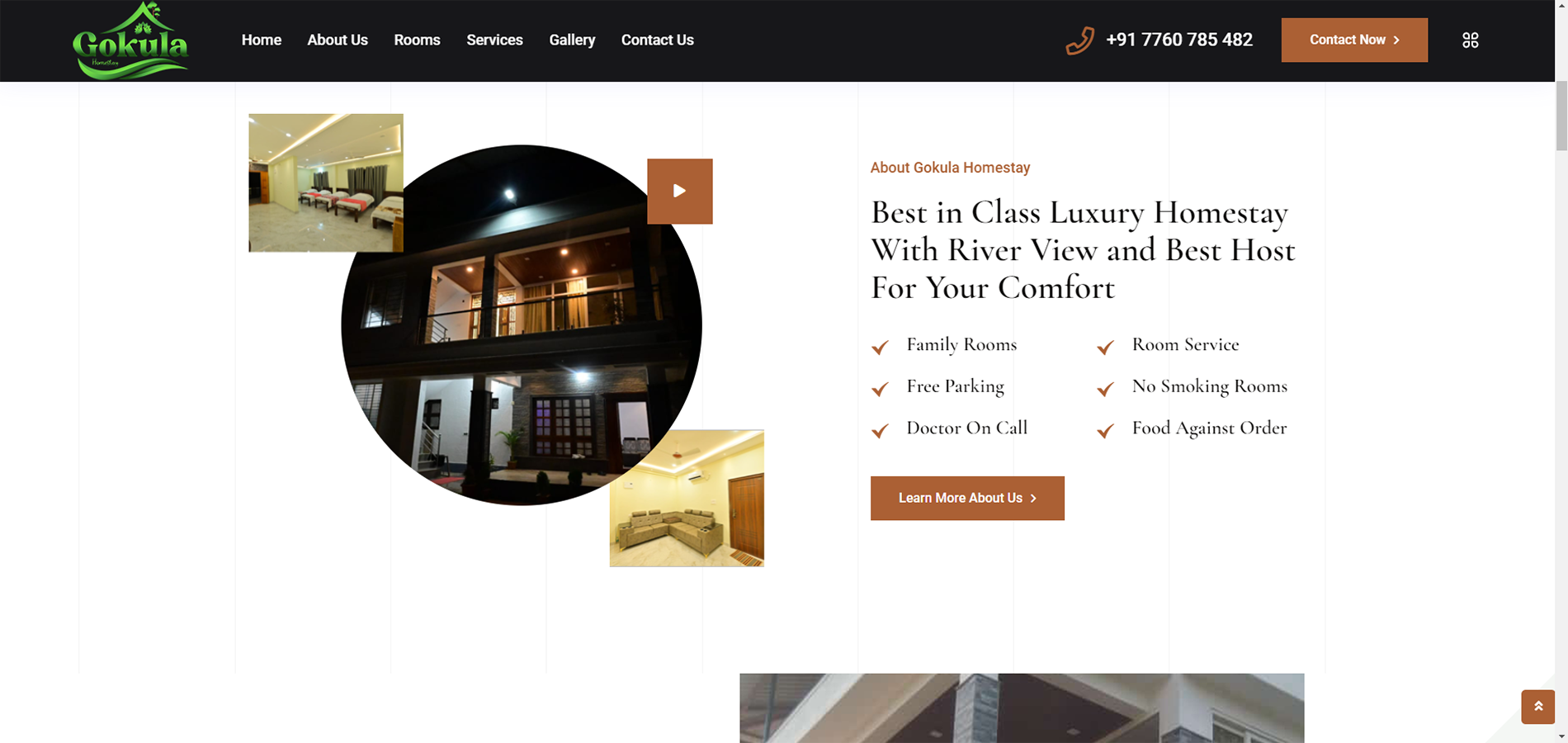
Task: Click the Gokula Homestay logo
Action: 130,40
